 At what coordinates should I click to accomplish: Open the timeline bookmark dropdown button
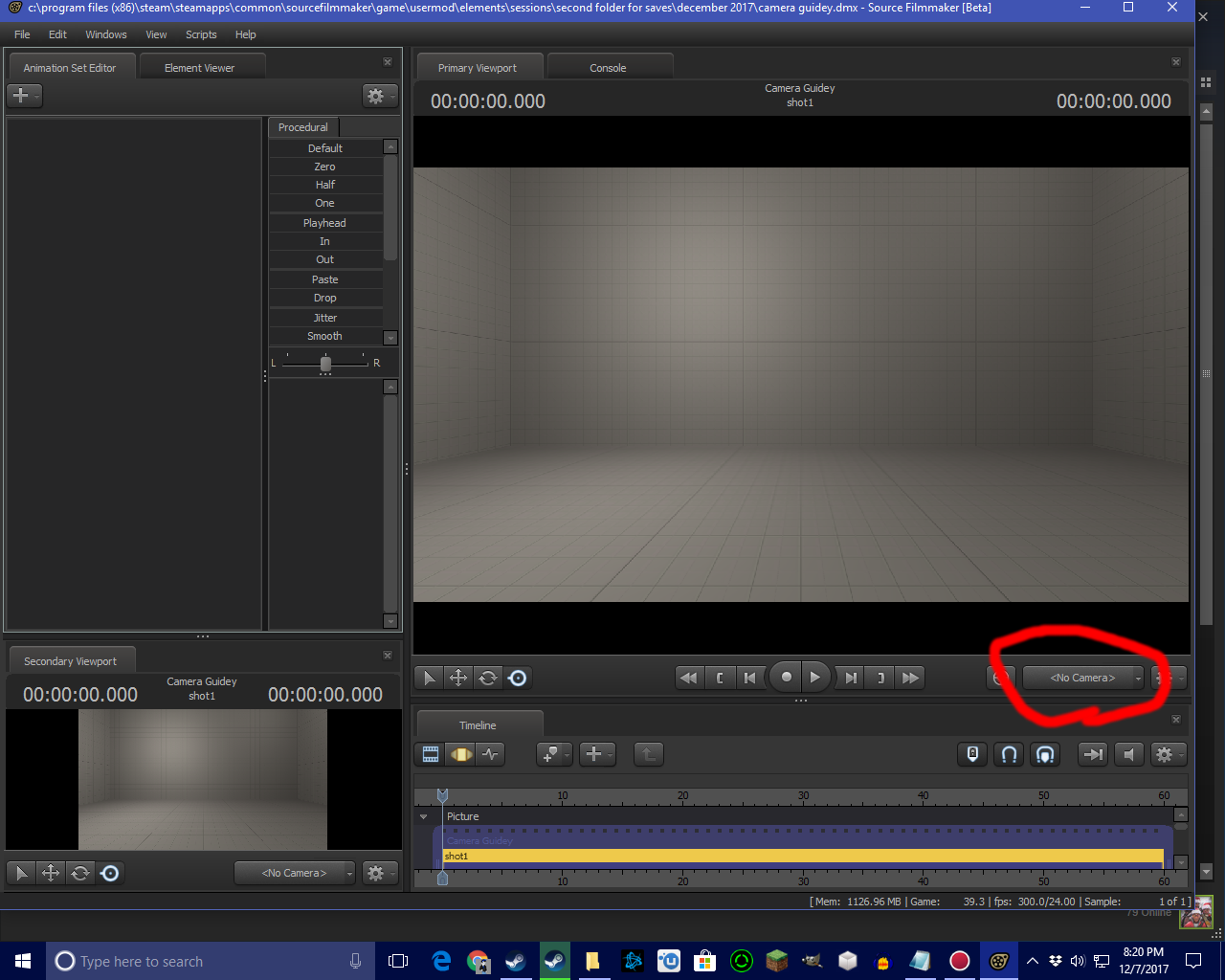[554, 754]
